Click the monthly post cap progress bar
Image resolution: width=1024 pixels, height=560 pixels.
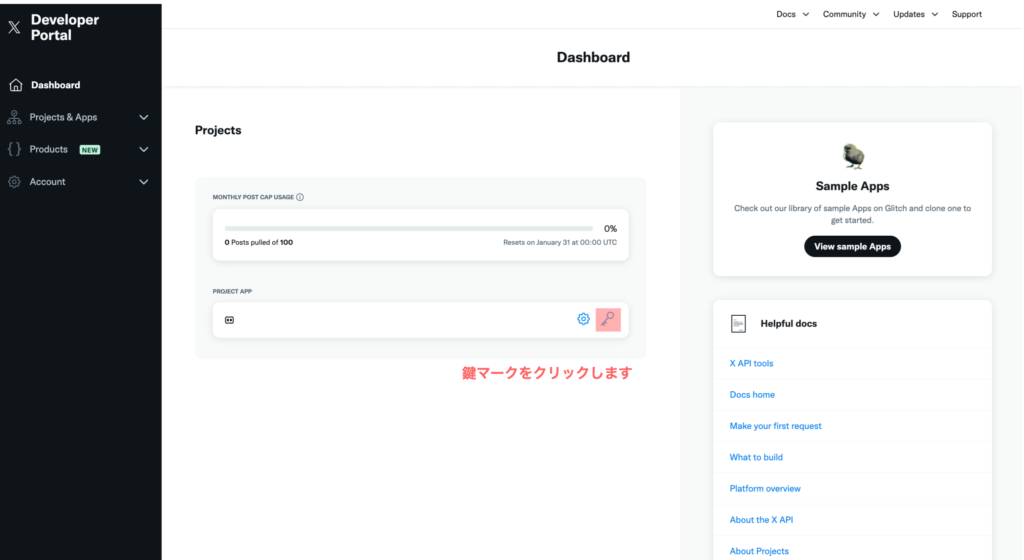click(x=408, y=229)
